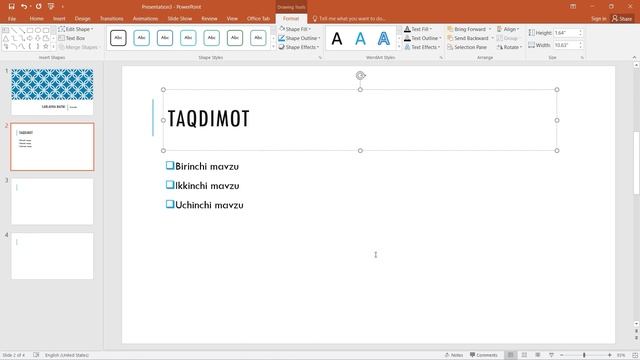Open the Shape Outline dropdown

point(299,38)
